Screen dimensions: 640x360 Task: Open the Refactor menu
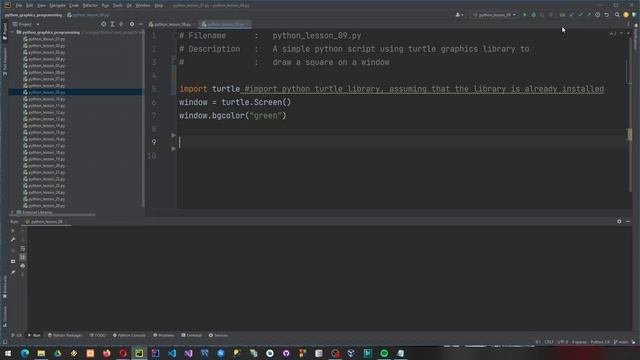point(90,5)
